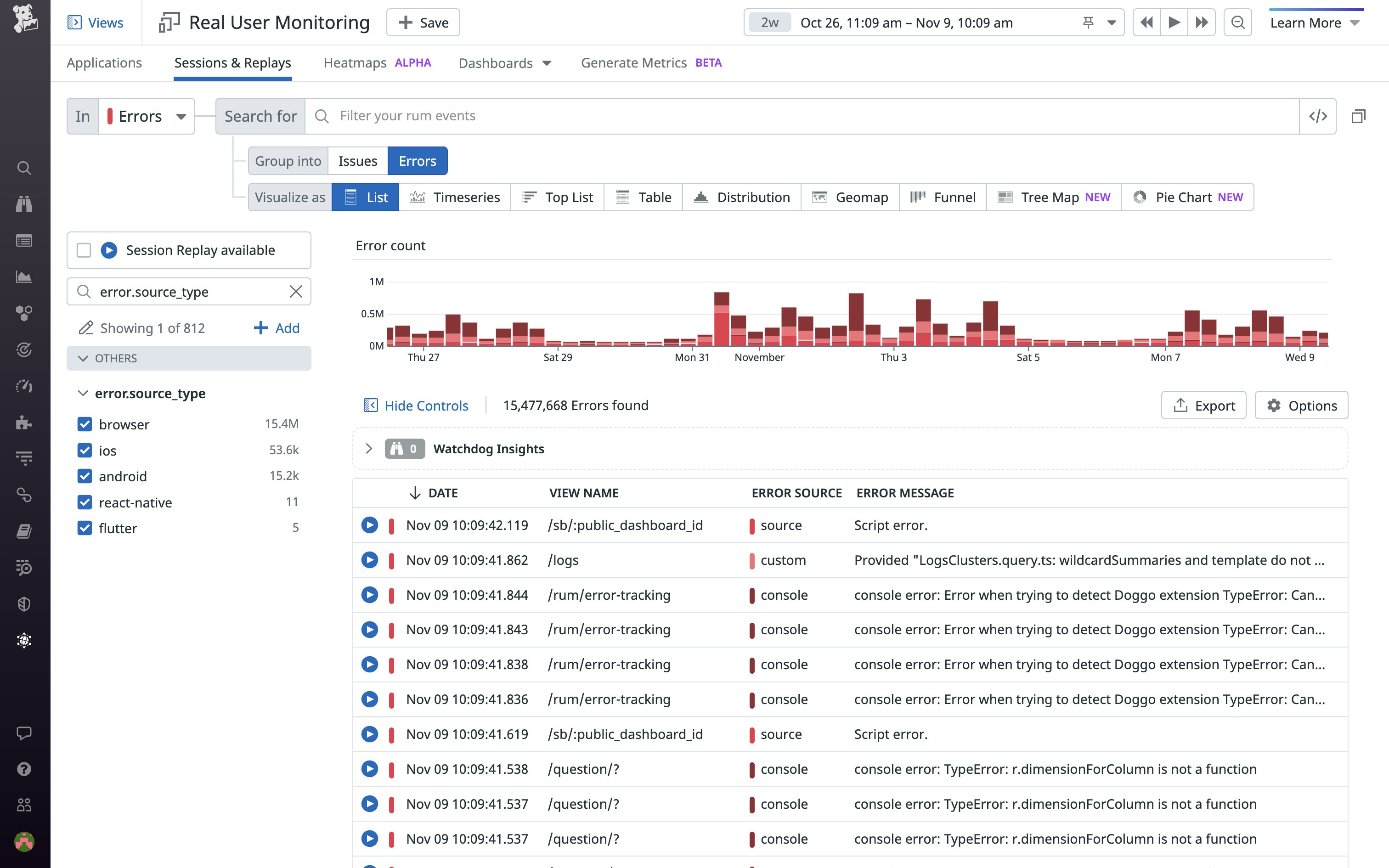This screenshot has width=1389, height=868.
Task: Switch to the Heatmaps tab
Action: point(355,62)
